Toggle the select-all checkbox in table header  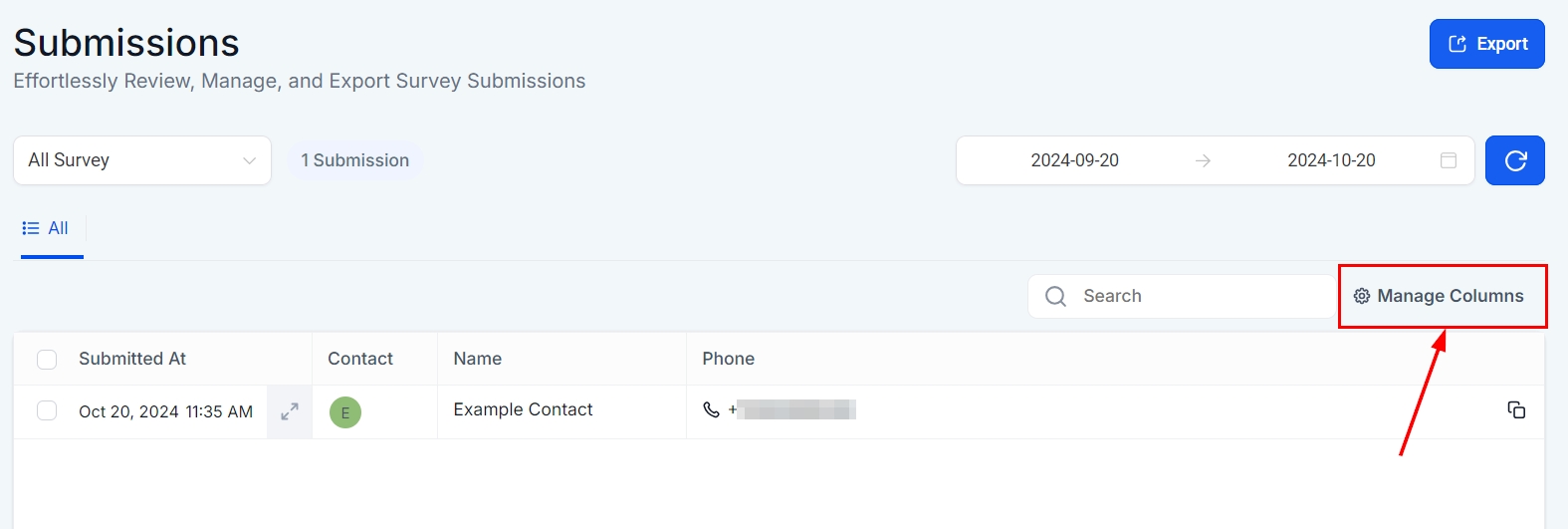point(47,359)
